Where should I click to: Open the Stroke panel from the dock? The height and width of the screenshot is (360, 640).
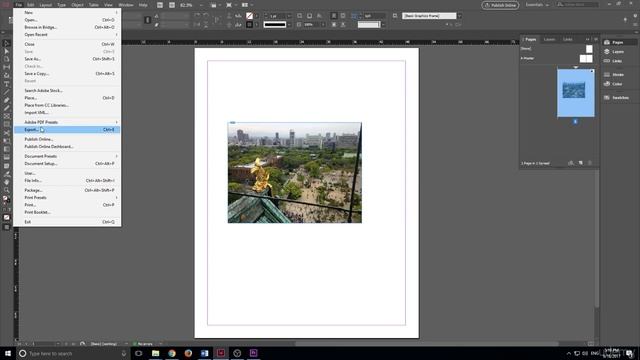[x=618, y=75]
